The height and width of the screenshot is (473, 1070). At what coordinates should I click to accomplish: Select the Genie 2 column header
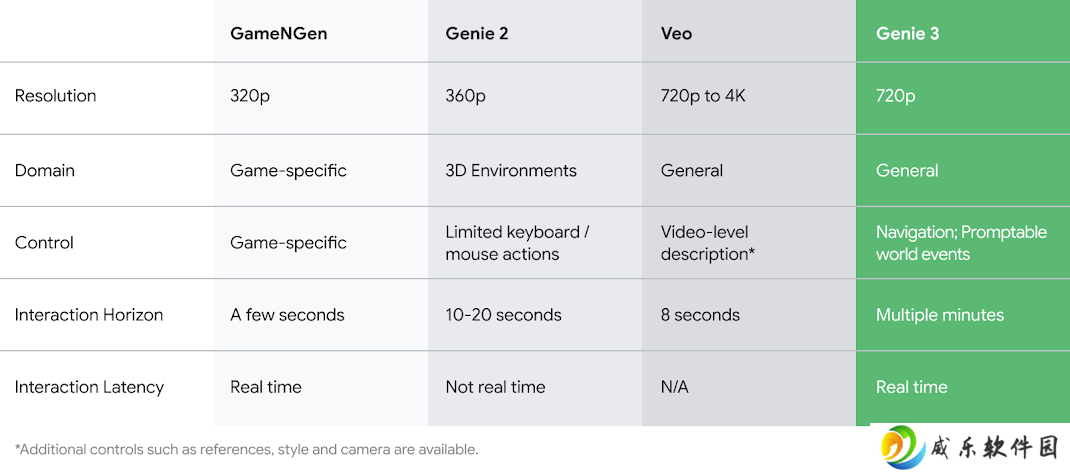(476, 33)
